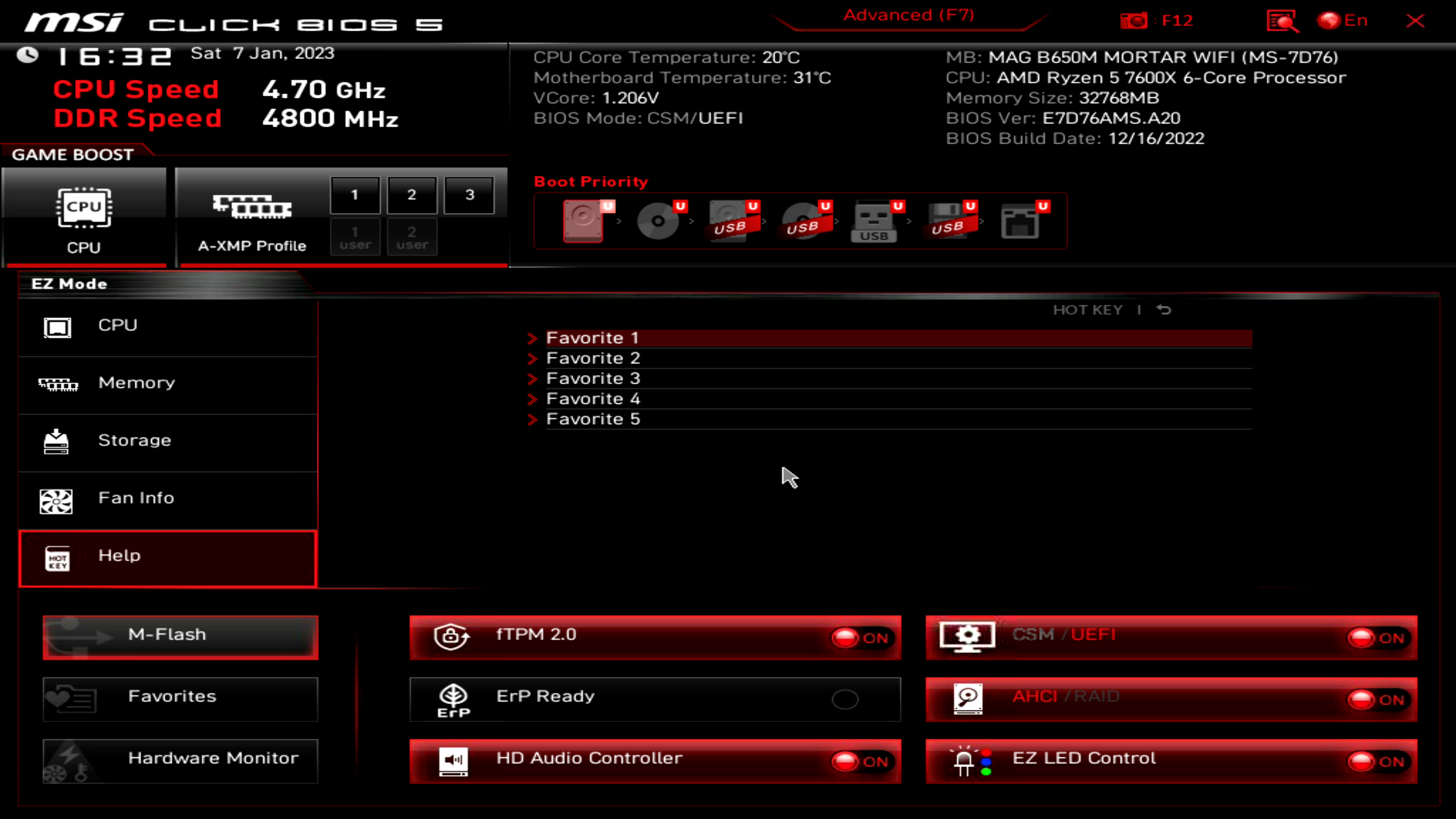Switch to Advanced (F7) mode
This screenshot has width=1456, height=819.
[908, 15]
